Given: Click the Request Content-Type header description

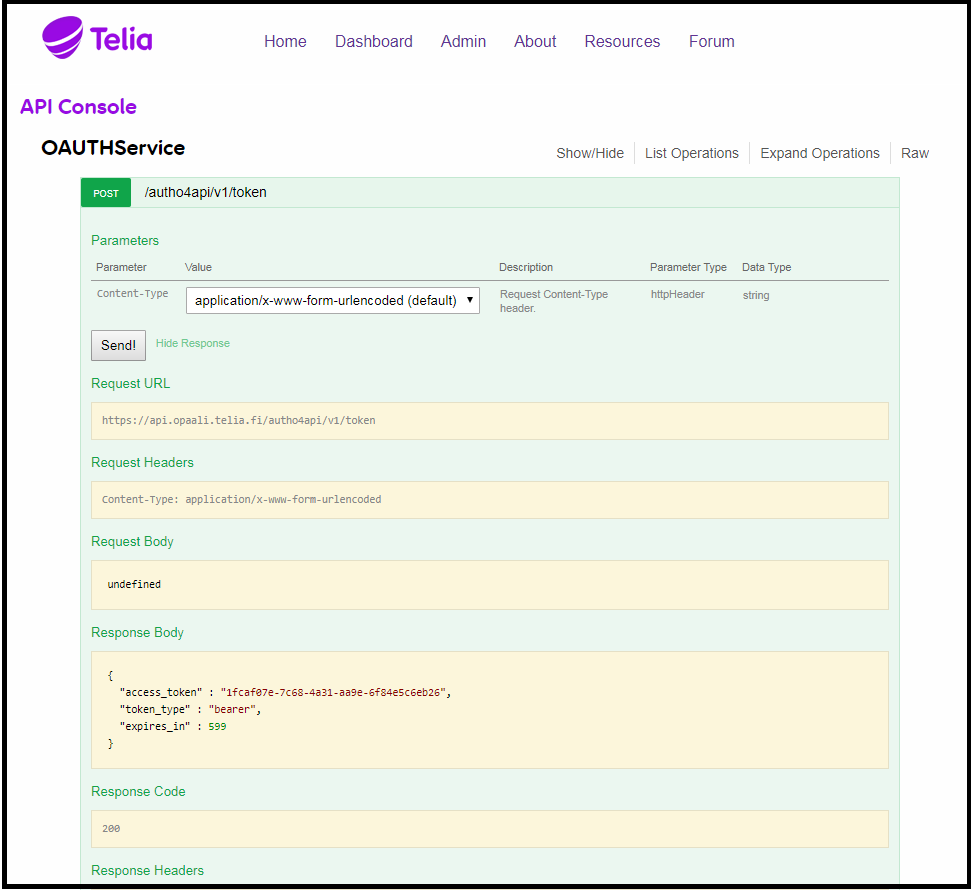Looking at the screenshot, I should click(554, 301).
